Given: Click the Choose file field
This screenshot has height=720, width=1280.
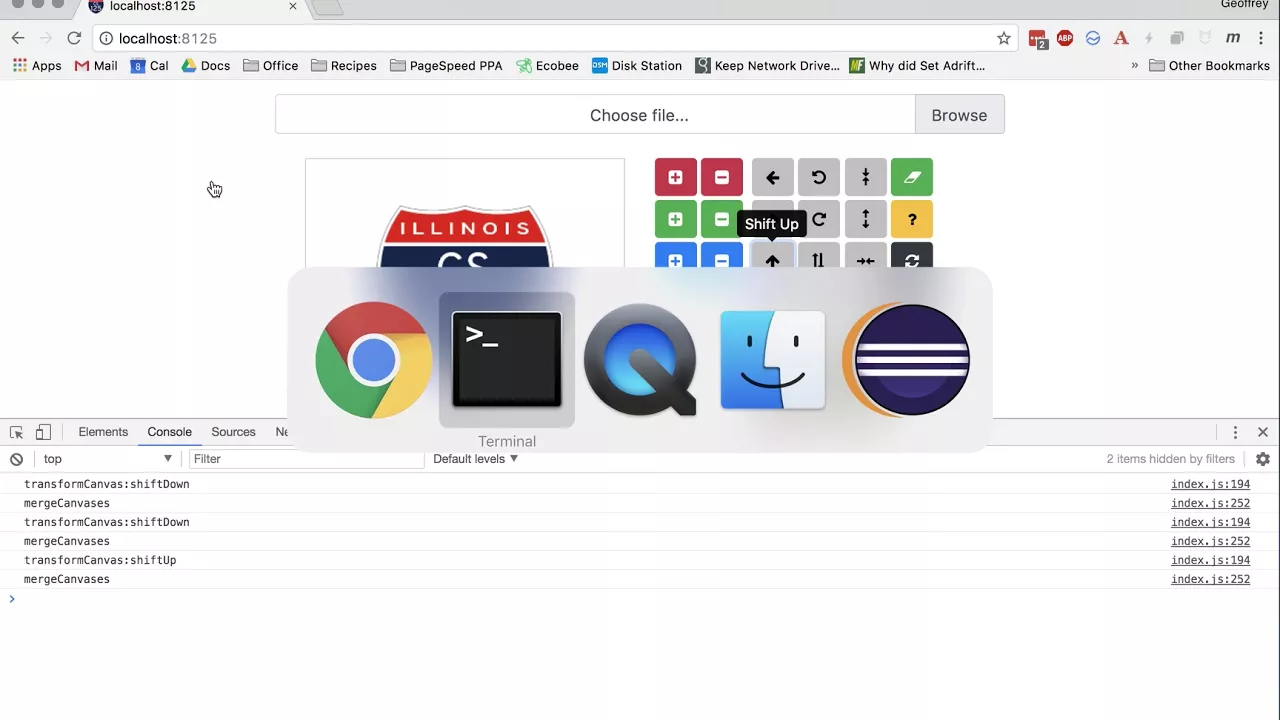Looking at the screenshot, I should (595, 115).
